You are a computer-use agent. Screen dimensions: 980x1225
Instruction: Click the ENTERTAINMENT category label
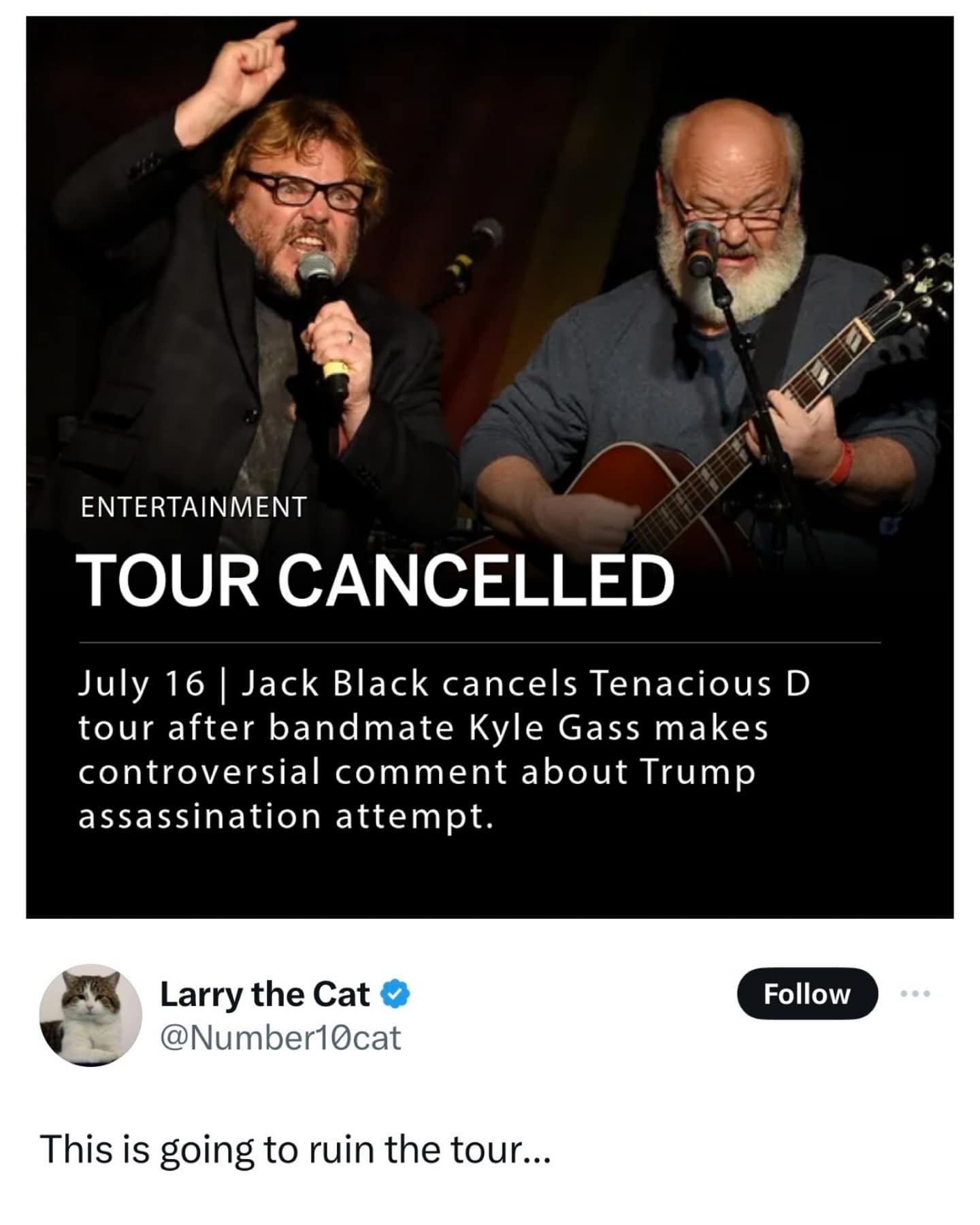193,507
